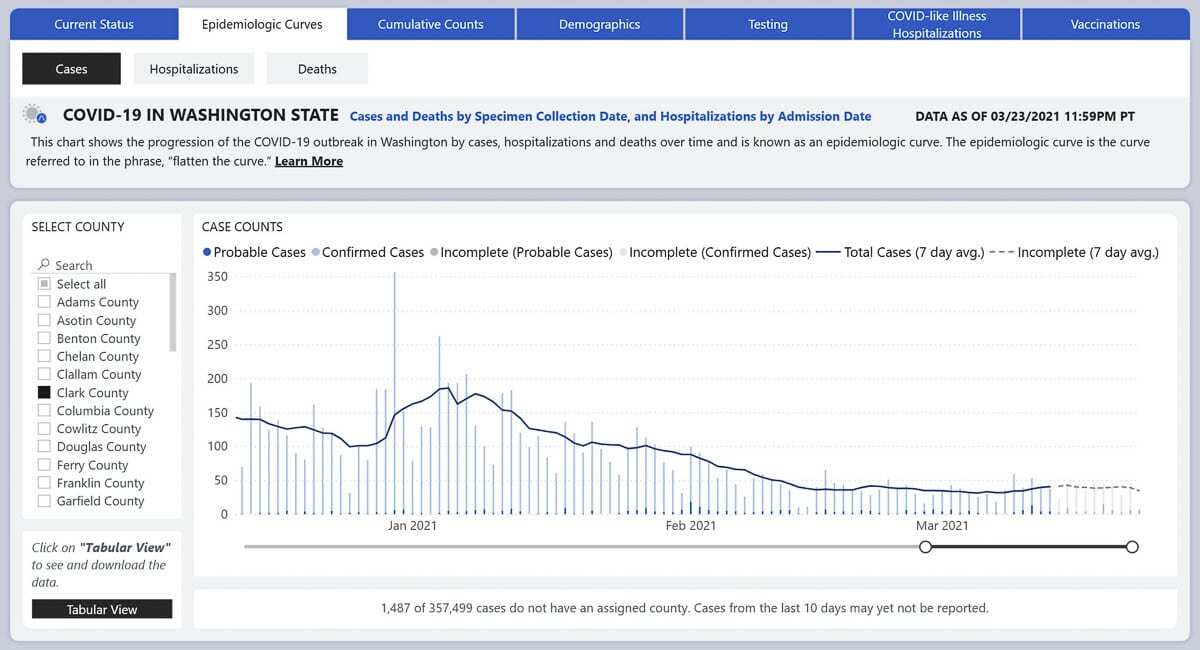Open the Tabular View button
This screenshot has height=650, width=1200.
pyautogui.click(x=102, y=609)
